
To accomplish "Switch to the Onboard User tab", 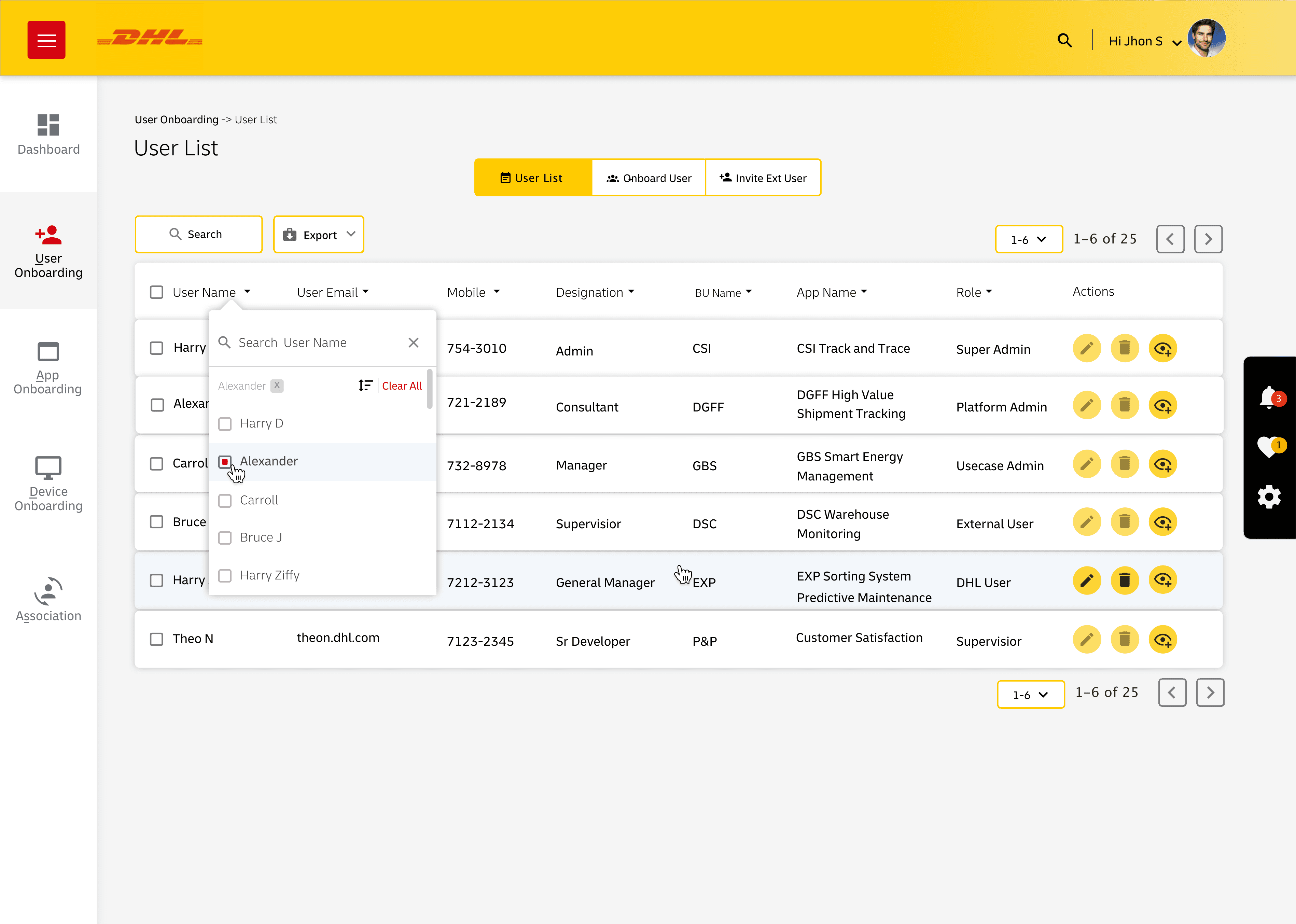I will click(x=649, y=178).
